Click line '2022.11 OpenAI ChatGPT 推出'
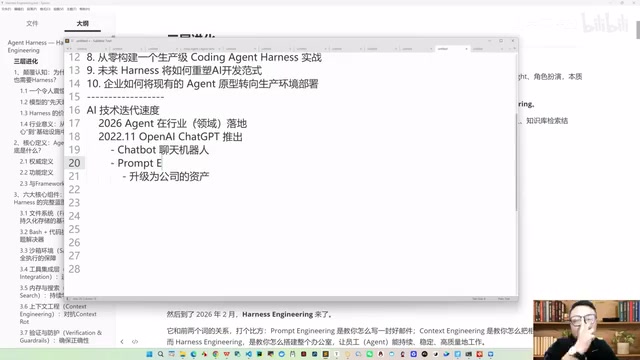 (170, 137)
